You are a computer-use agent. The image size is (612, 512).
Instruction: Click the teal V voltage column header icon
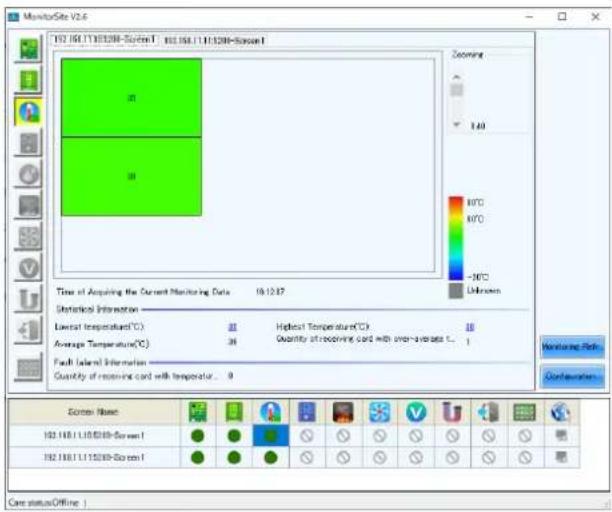(x=416, y=412)
